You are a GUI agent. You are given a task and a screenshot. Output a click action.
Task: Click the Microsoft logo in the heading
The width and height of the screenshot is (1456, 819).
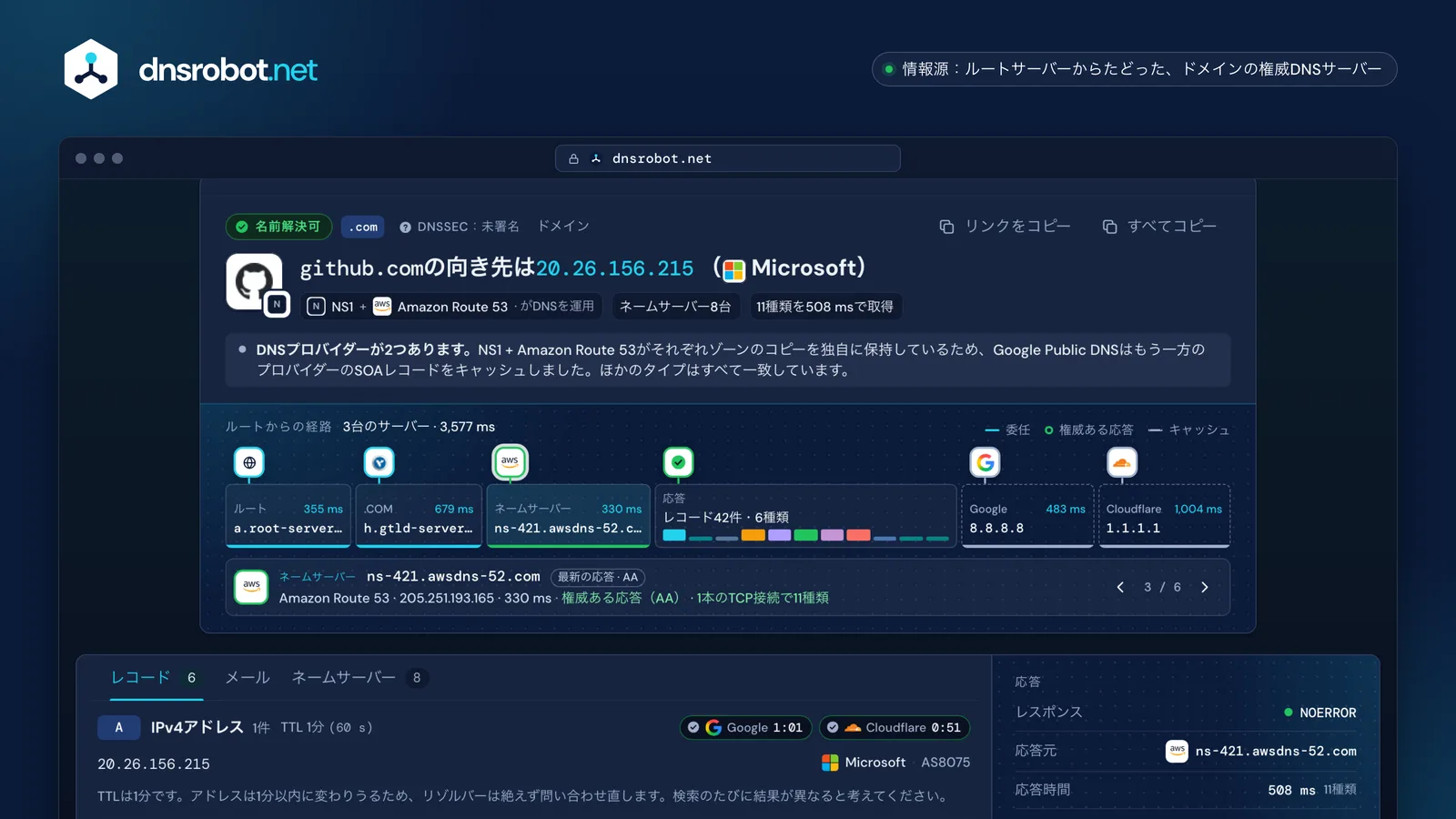(x=733, y=269)
